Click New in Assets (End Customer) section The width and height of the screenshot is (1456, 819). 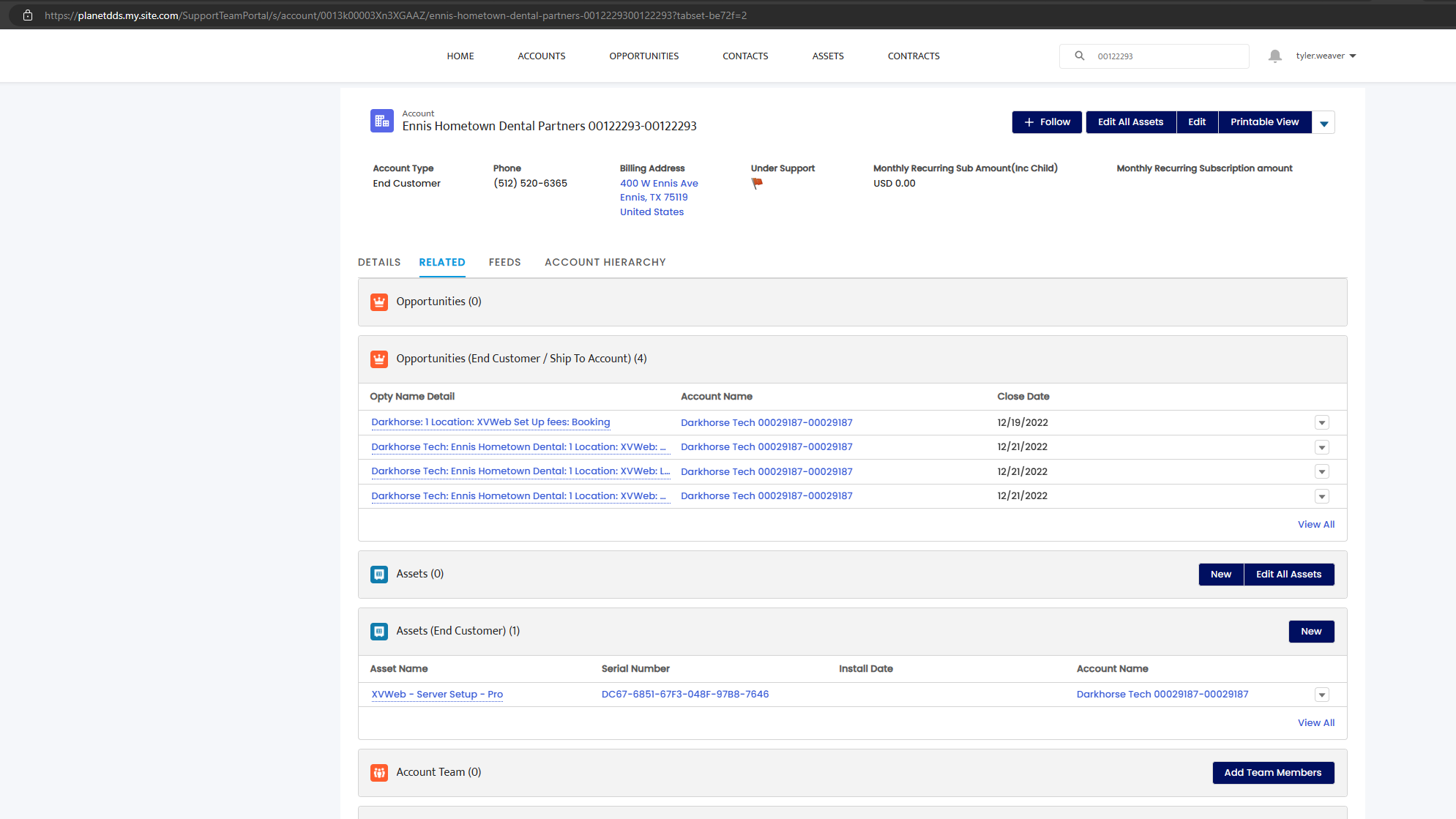pos(1311,632)
